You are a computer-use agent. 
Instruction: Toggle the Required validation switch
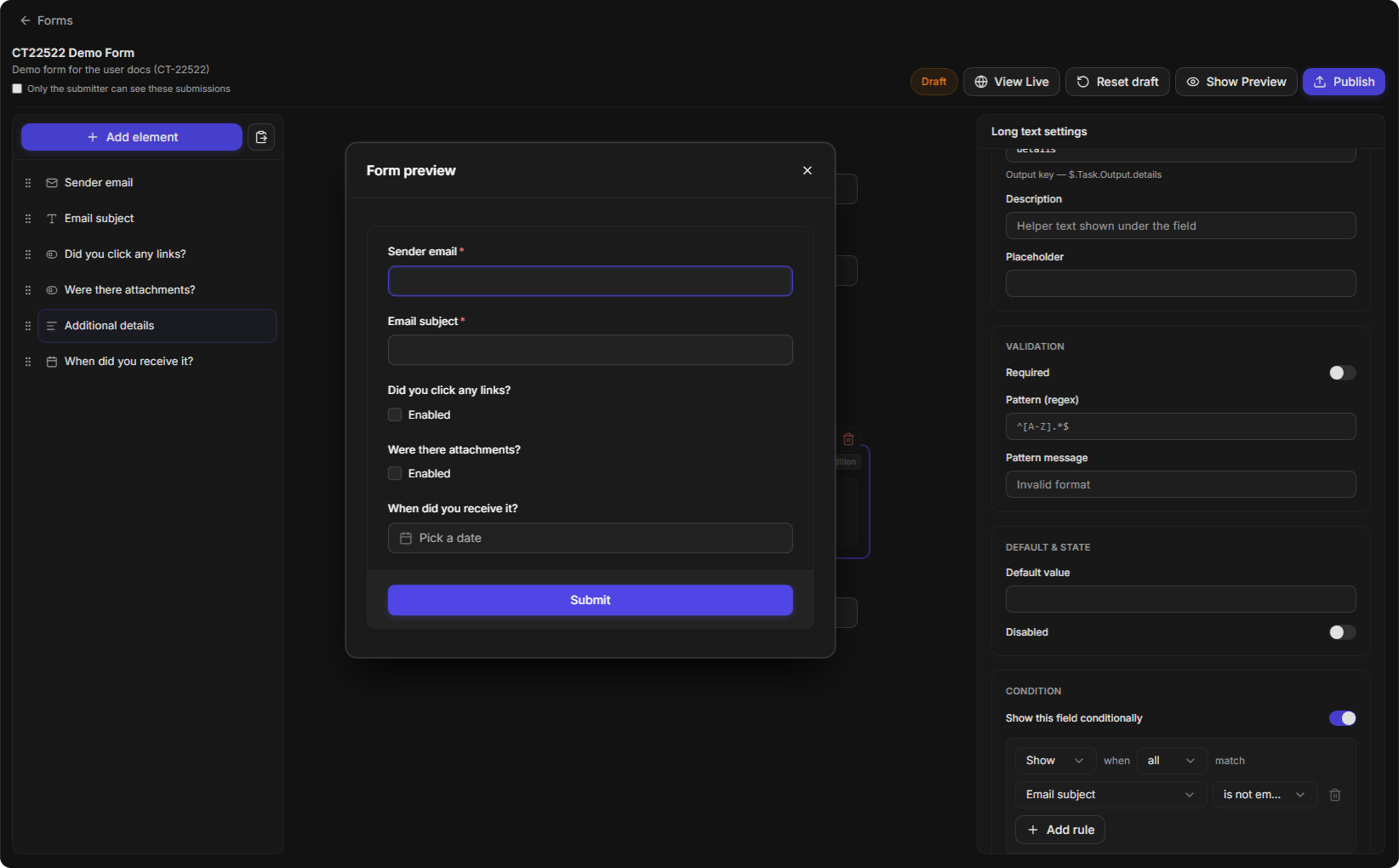(x=1342, y=373)
